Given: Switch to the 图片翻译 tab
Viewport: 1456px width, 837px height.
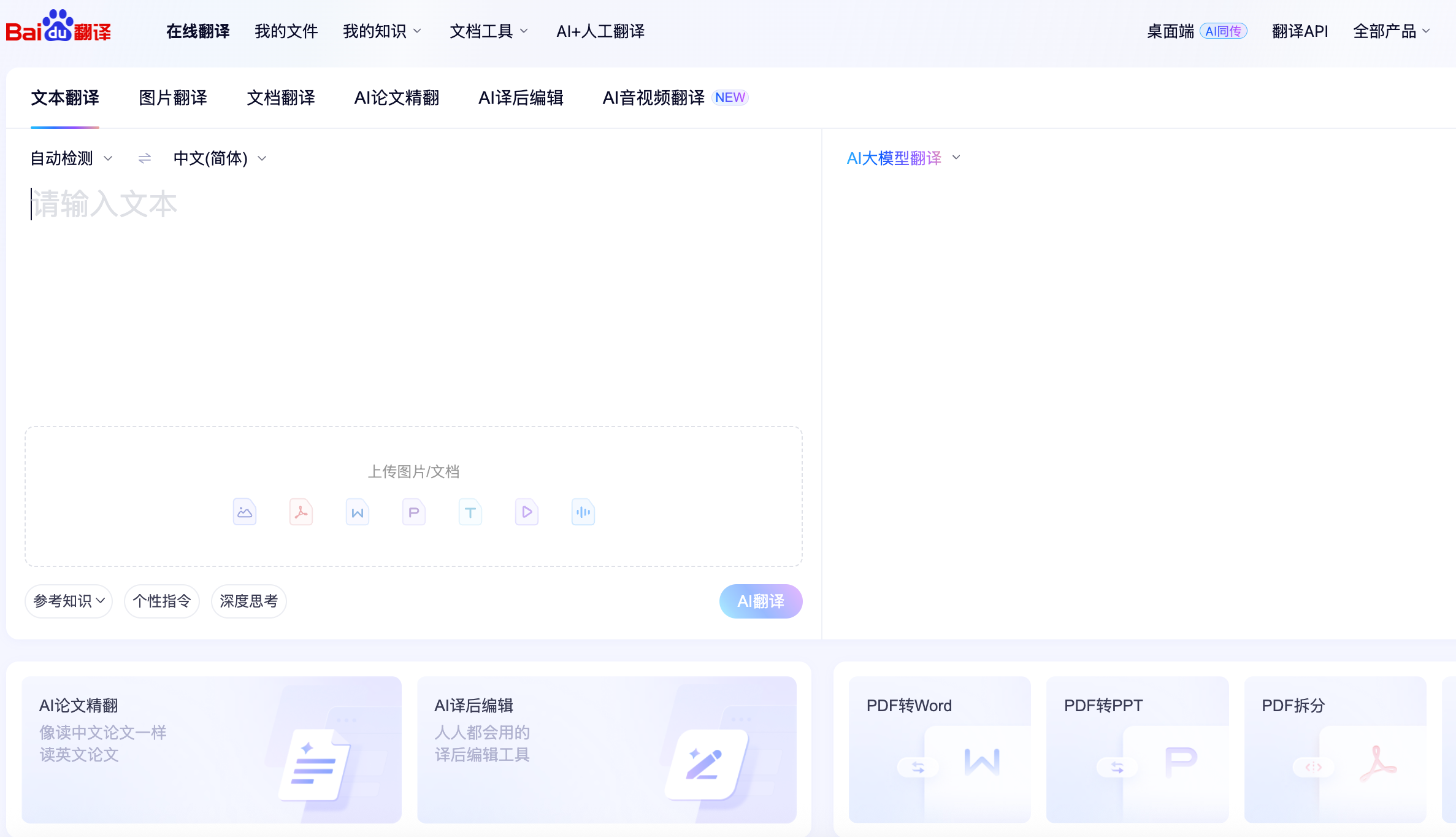Looking at the screenshot, I should click(x=172, y=98).
